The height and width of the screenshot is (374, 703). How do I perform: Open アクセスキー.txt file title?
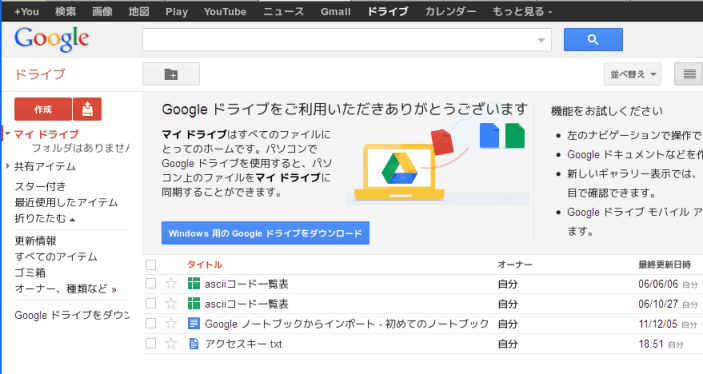243,344
